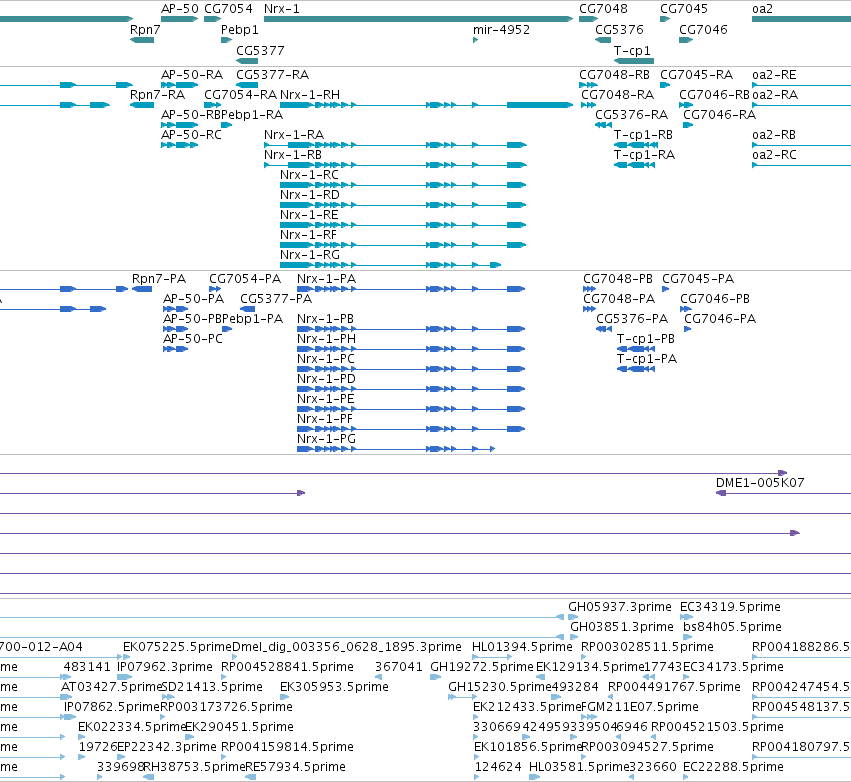
Task: Click protein Nrx-1-PE
Action: [326, 399]
